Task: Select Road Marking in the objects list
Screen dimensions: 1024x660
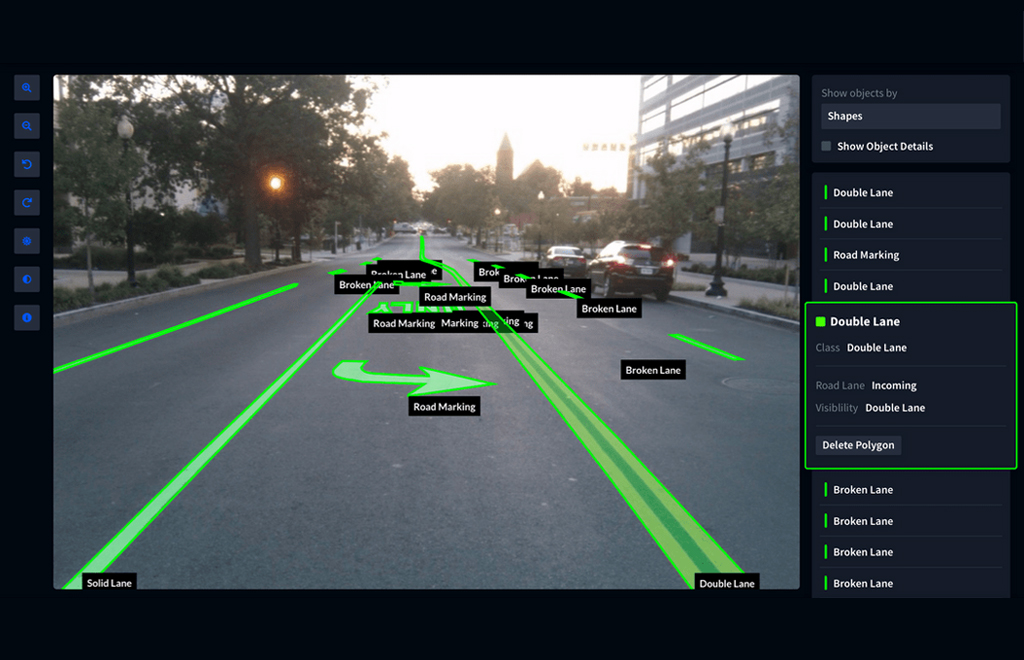Action: click(x=866, y=255)
